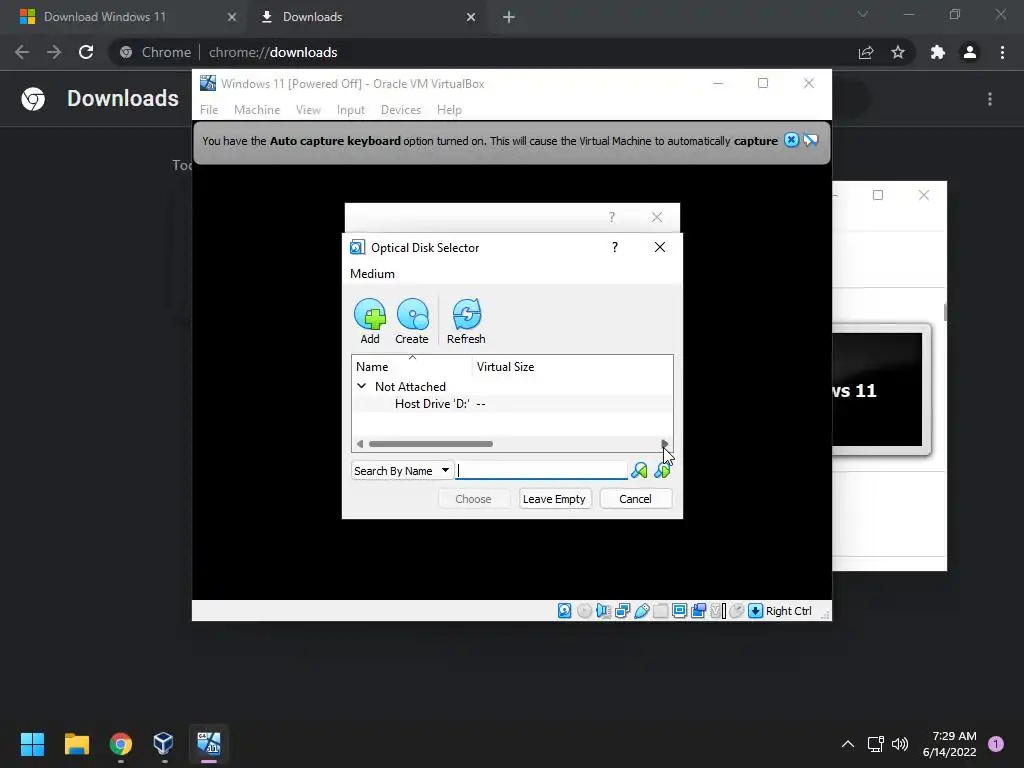This screenshot has height=768, width=1024.
Task: Click the search previous match icon
Action: tap(639, 470)
